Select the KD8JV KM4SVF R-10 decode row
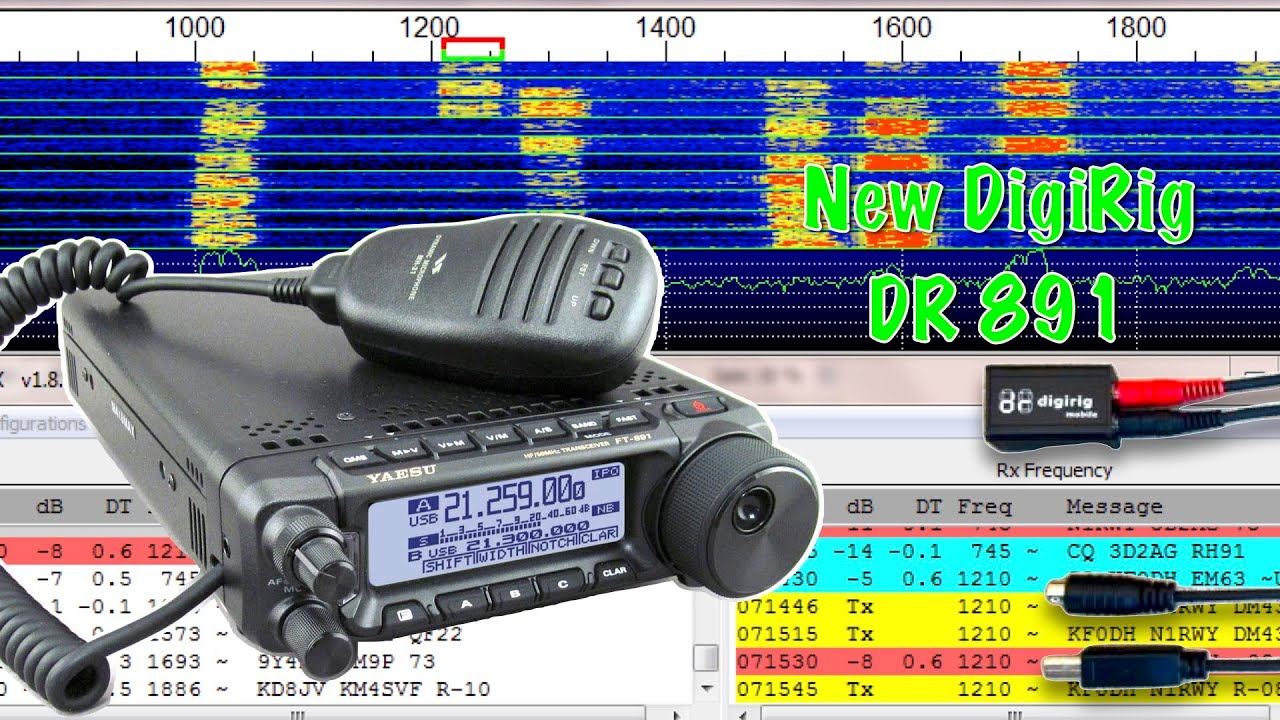The height and width of the screenshot is (720, 1280). pos(345,690)
